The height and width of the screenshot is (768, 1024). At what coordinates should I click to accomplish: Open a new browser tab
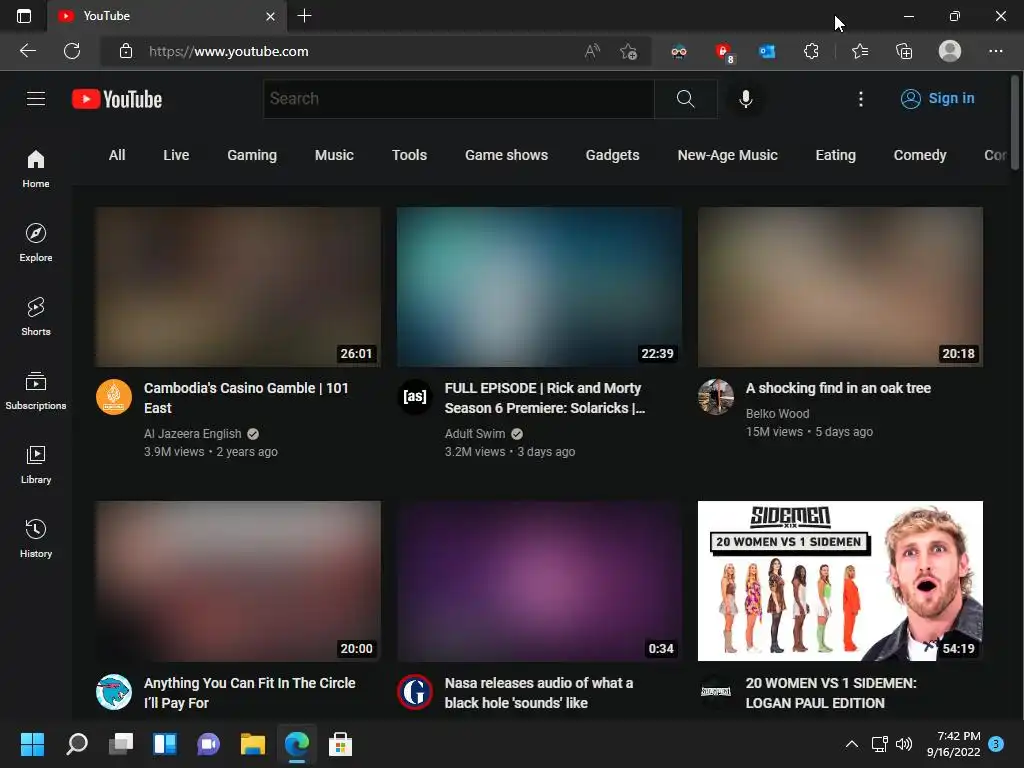(304, 16)
